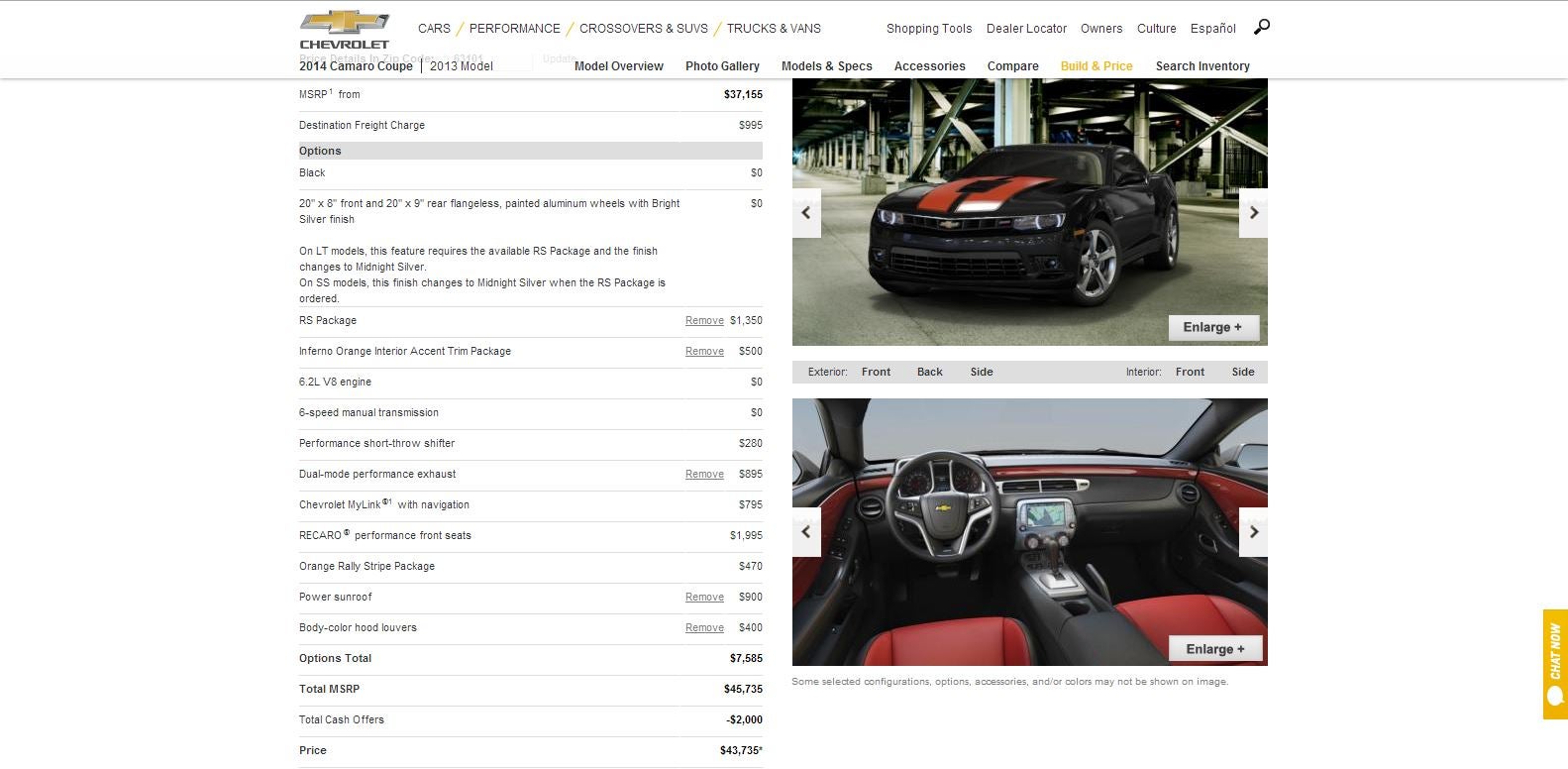Click the Chevrolet bowtie logo

(x=345, y=29)
